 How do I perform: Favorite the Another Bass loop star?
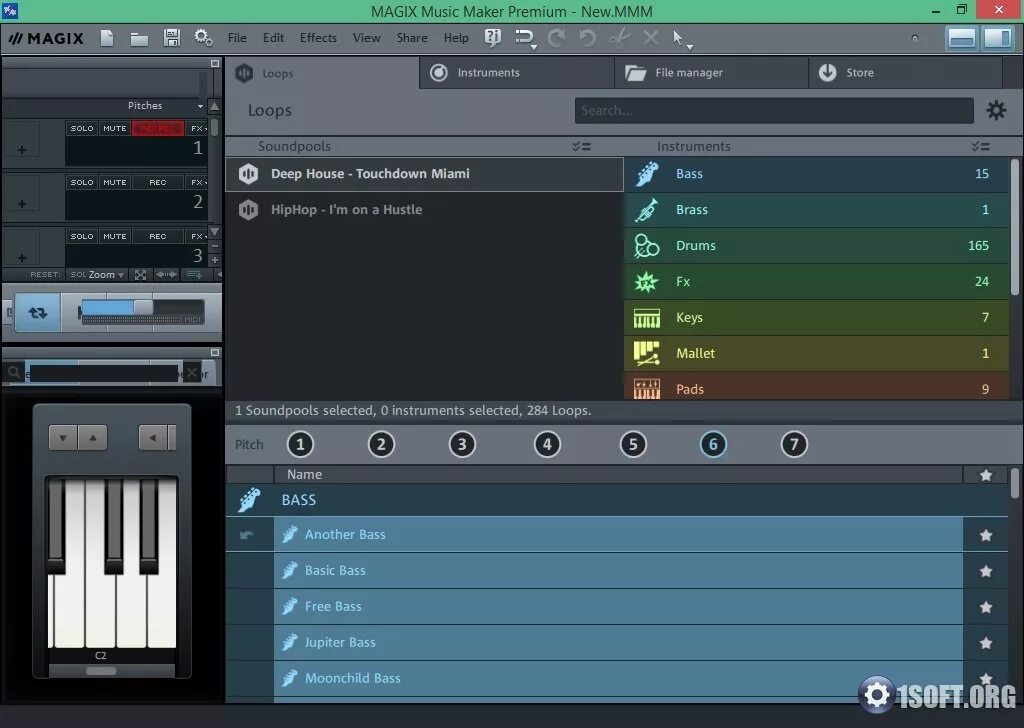click(x=985, y=535)
